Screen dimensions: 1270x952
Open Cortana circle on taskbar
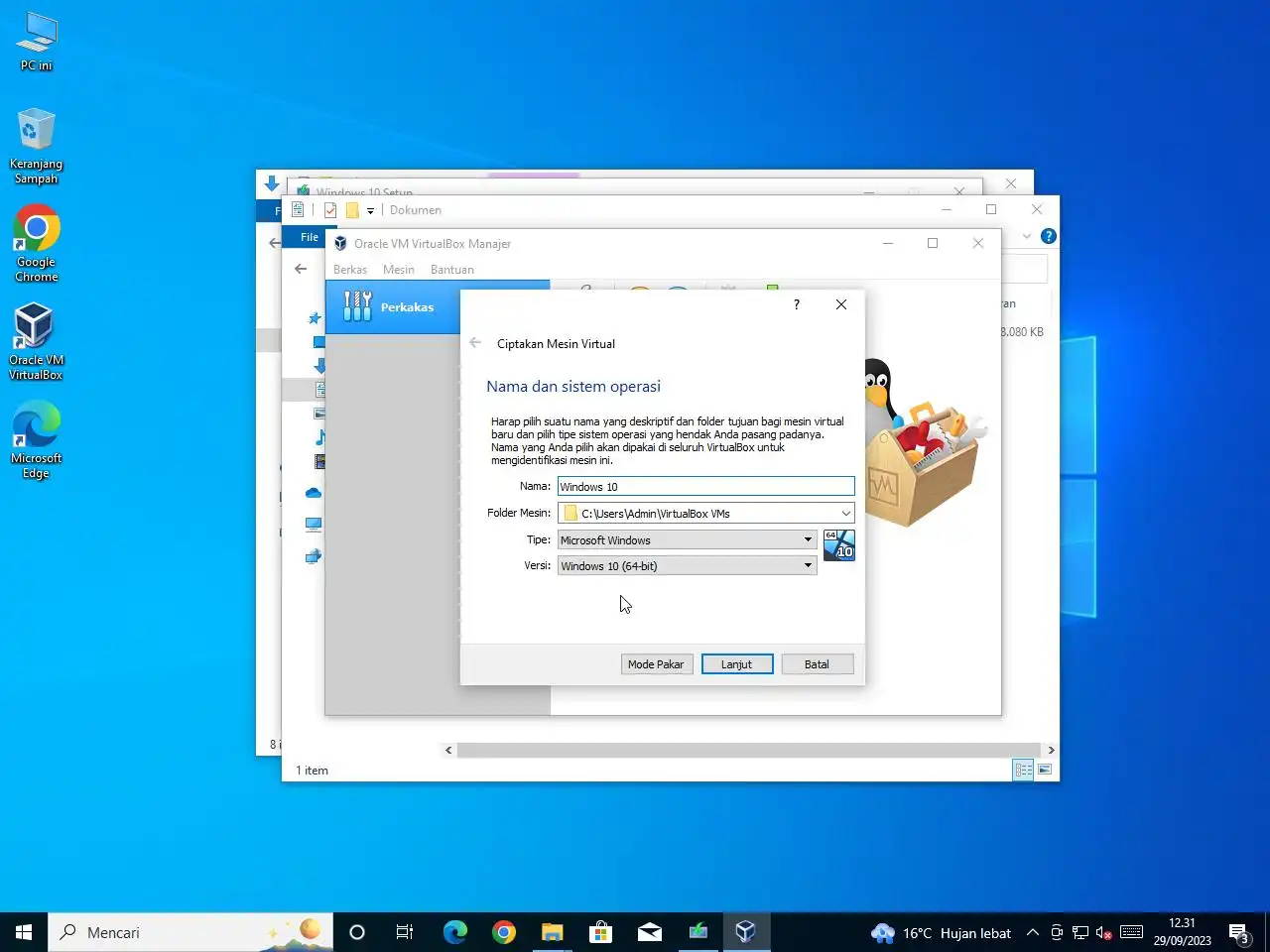coord(357,932)
